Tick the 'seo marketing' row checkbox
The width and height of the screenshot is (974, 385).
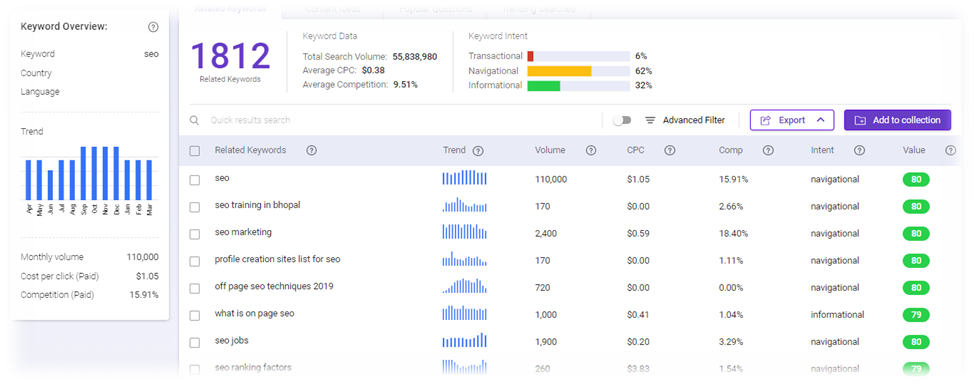click(194, 234)
